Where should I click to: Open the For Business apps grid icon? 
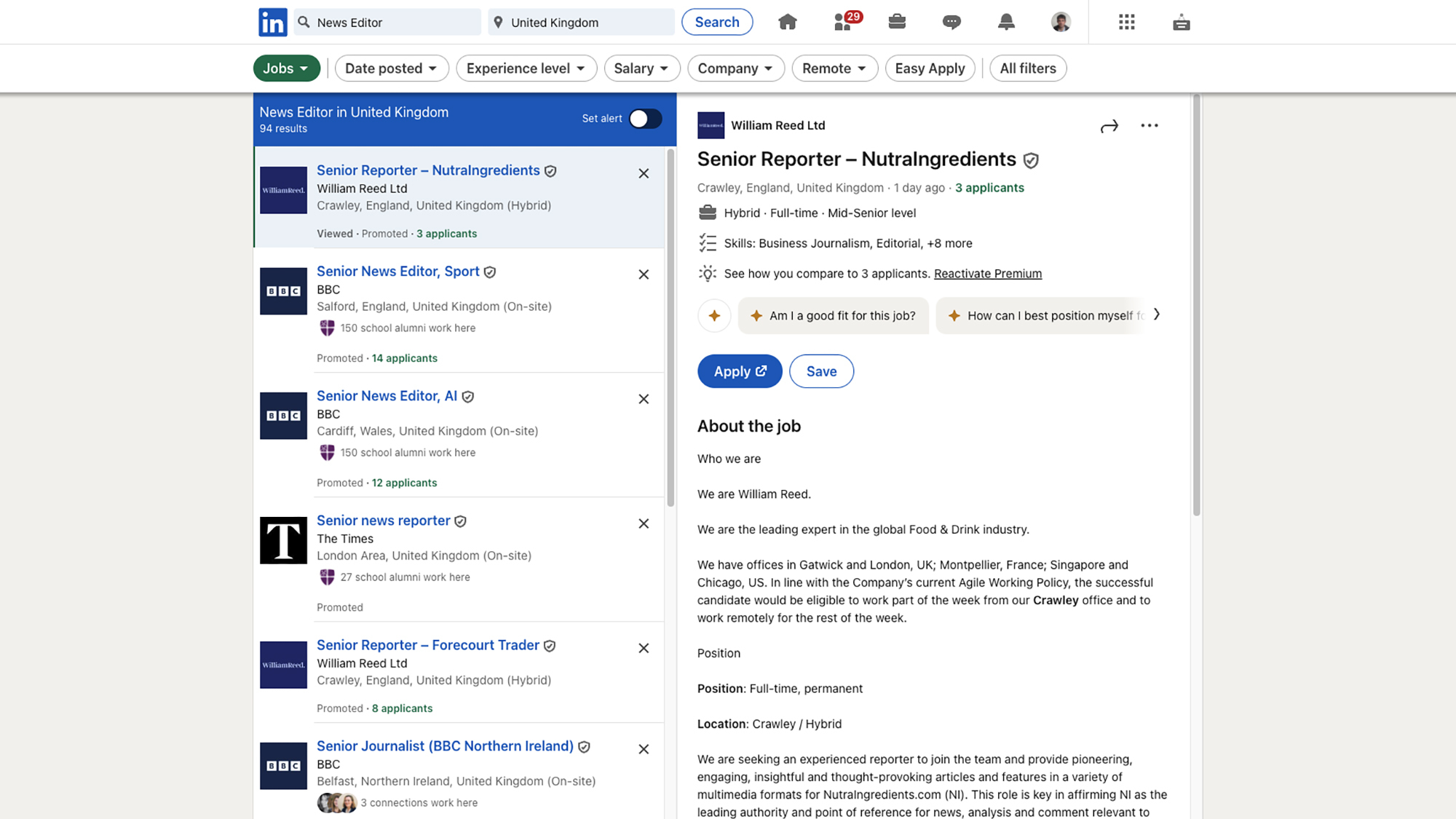(1127, 22)
